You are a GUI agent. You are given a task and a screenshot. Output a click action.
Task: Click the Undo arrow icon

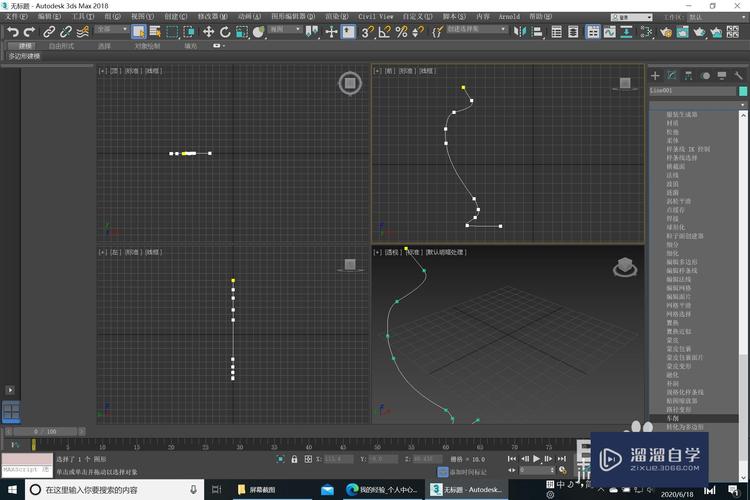click(x=13, y=32)
